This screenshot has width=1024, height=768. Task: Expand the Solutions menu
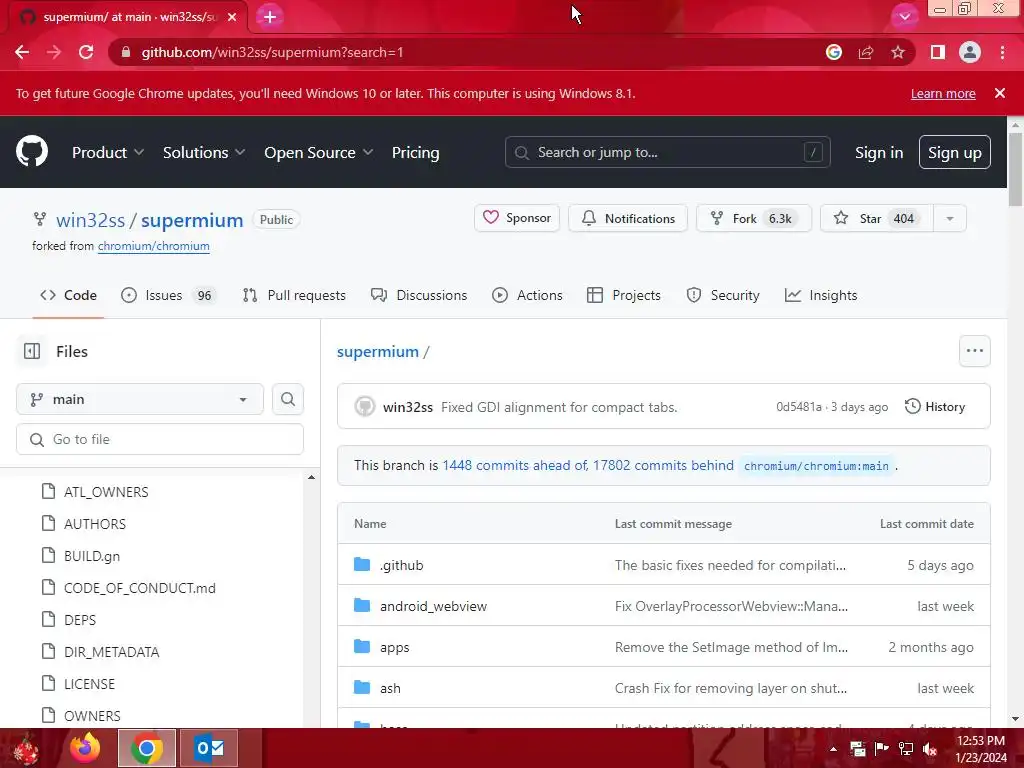(204, 152)
